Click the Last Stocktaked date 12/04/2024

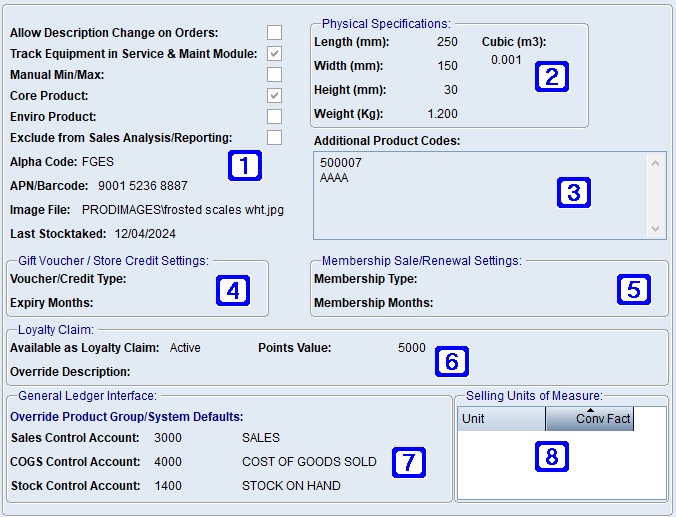pos(145,234)
